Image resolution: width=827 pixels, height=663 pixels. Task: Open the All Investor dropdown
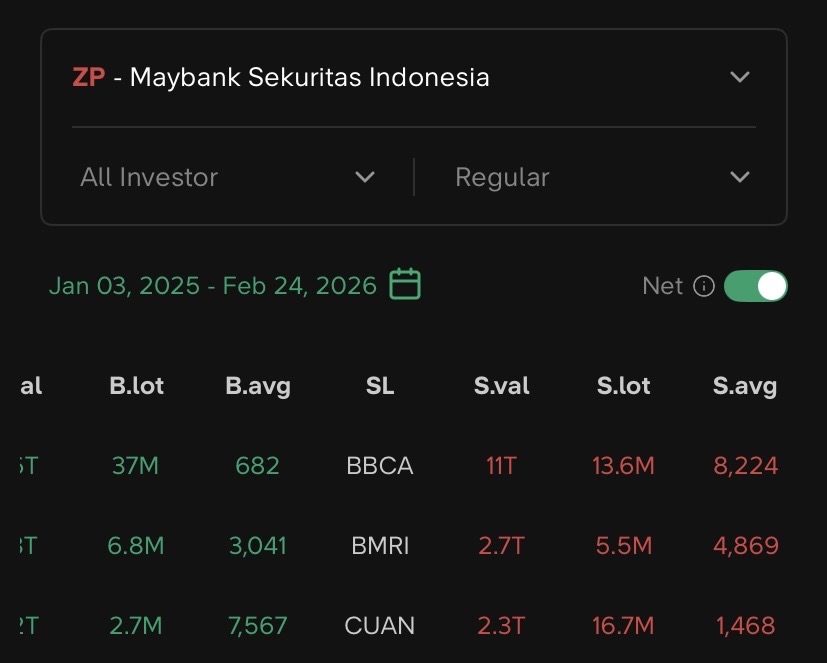tap(228, 177)
